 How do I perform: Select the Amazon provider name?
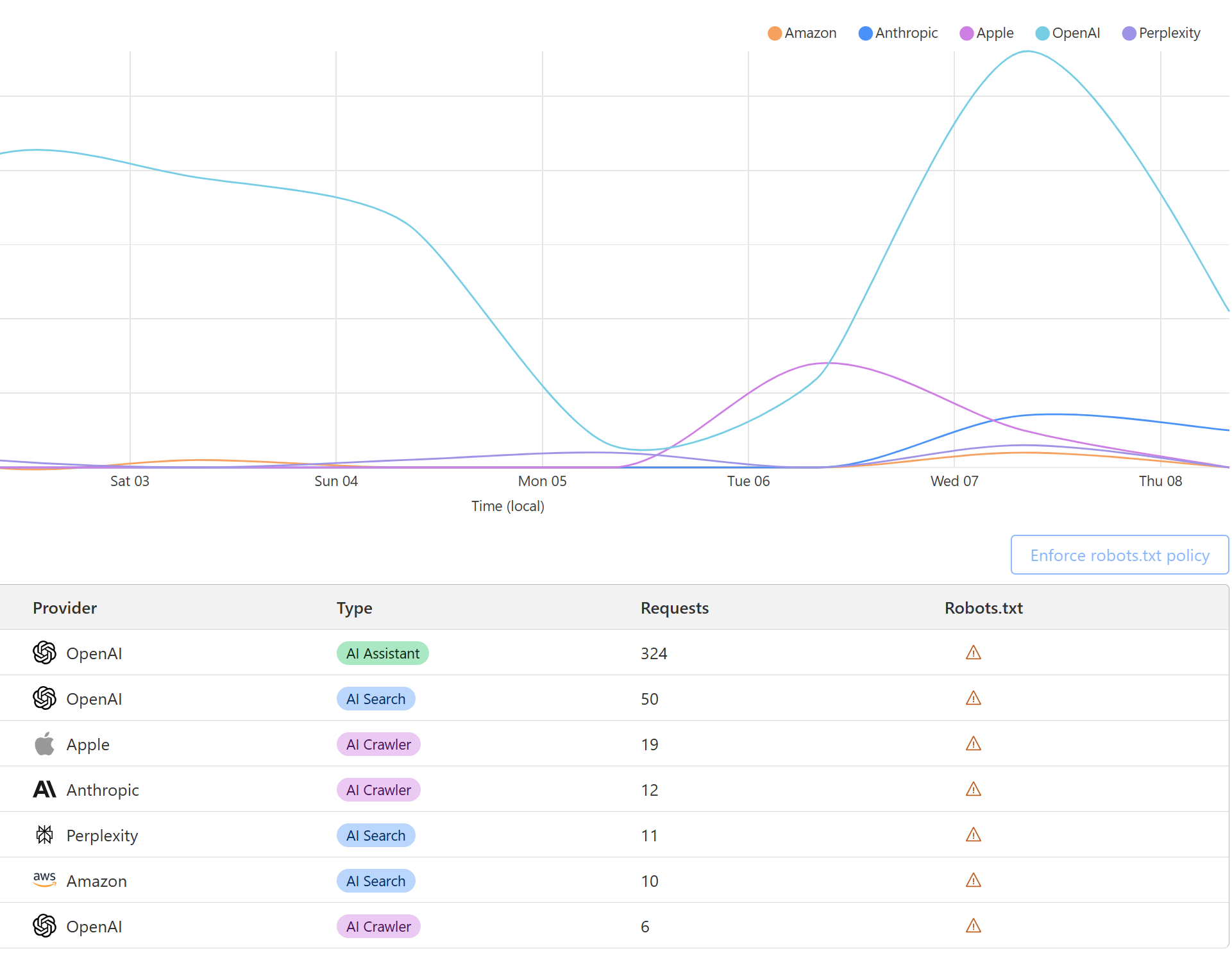pyautogui.click(x=97, y=881)
